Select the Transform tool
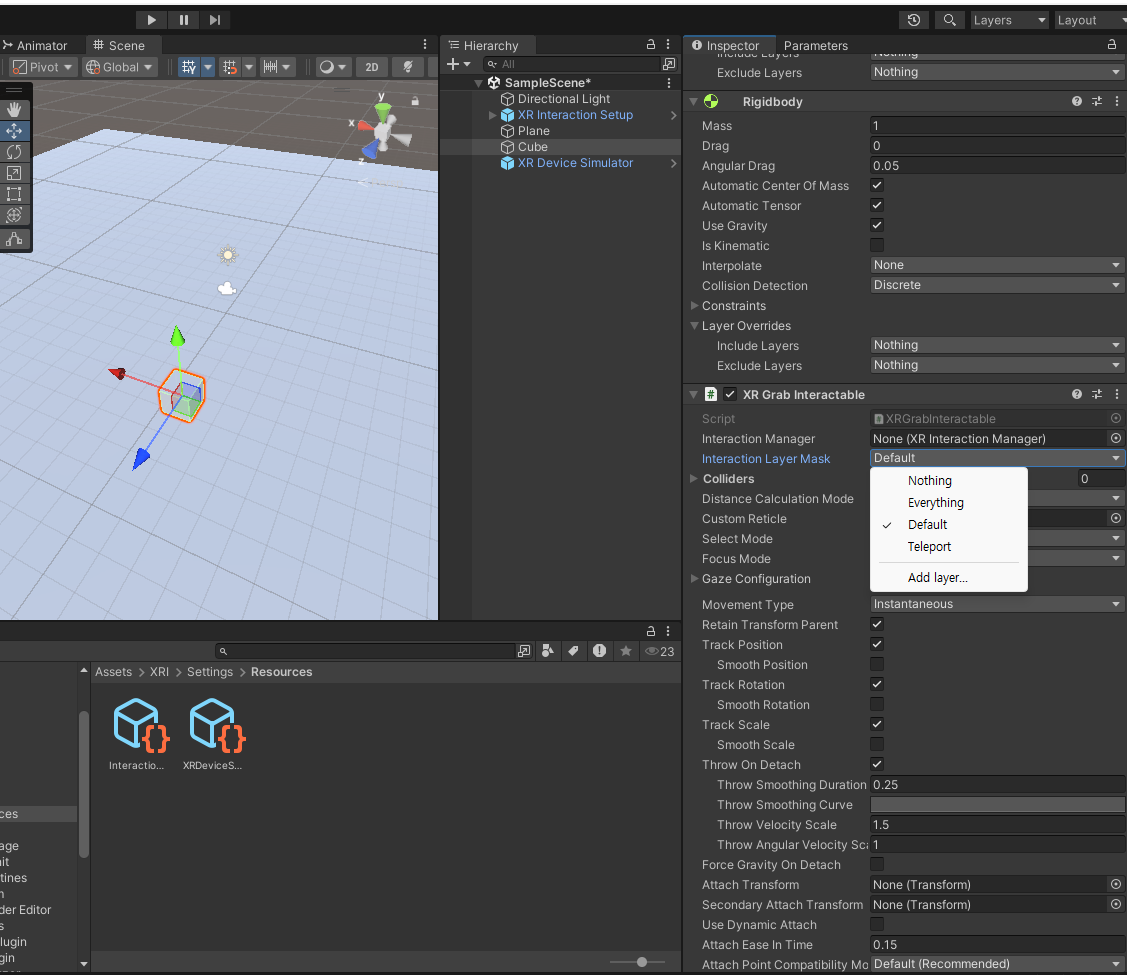The image size is (1127, 975). 14,215
